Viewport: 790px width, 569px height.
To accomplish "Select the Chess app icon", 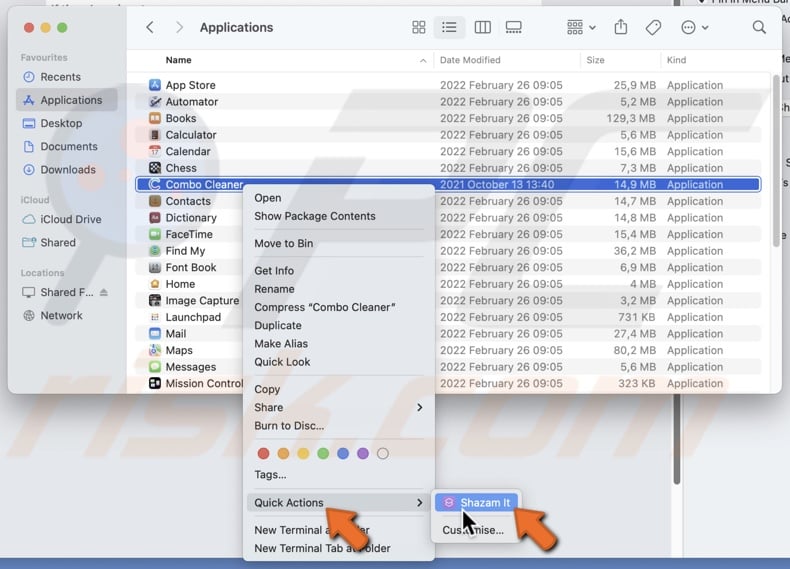I will click(x=155, y=168).
